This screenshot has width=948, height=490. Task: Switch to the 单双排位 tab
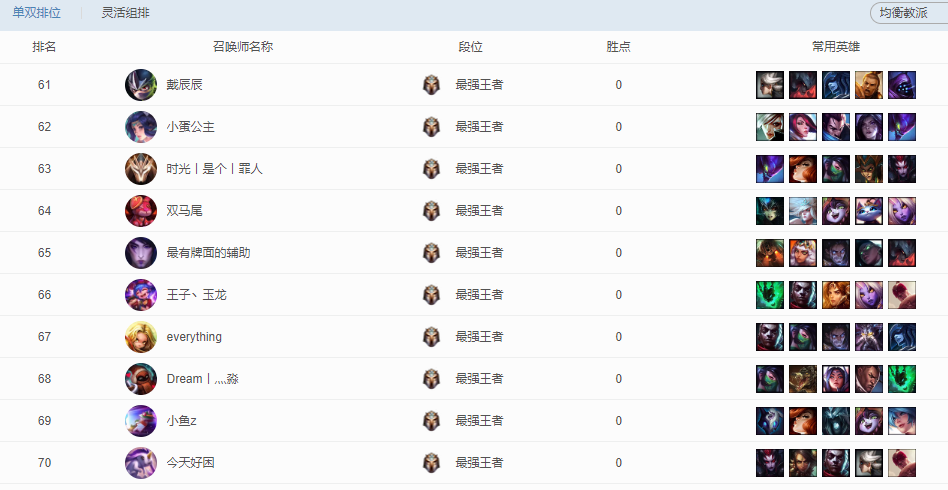pyautogui.click(x=36, y=13)
